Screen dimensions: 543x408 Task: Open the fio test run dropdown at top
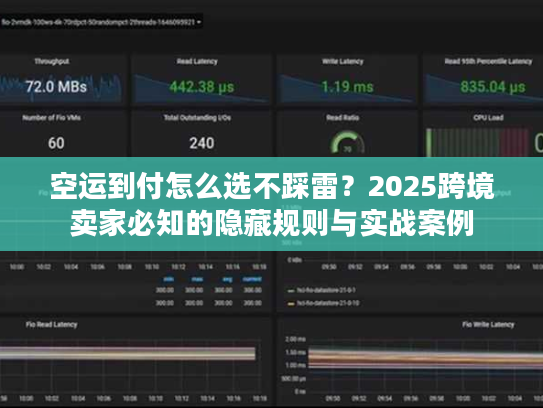101,22
